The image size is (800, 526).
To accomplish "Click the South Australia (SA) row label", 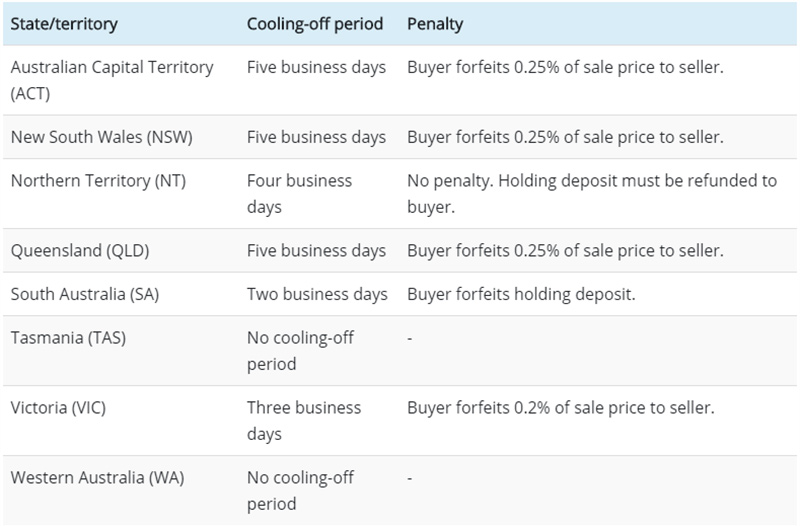I will tap(88, 294).
